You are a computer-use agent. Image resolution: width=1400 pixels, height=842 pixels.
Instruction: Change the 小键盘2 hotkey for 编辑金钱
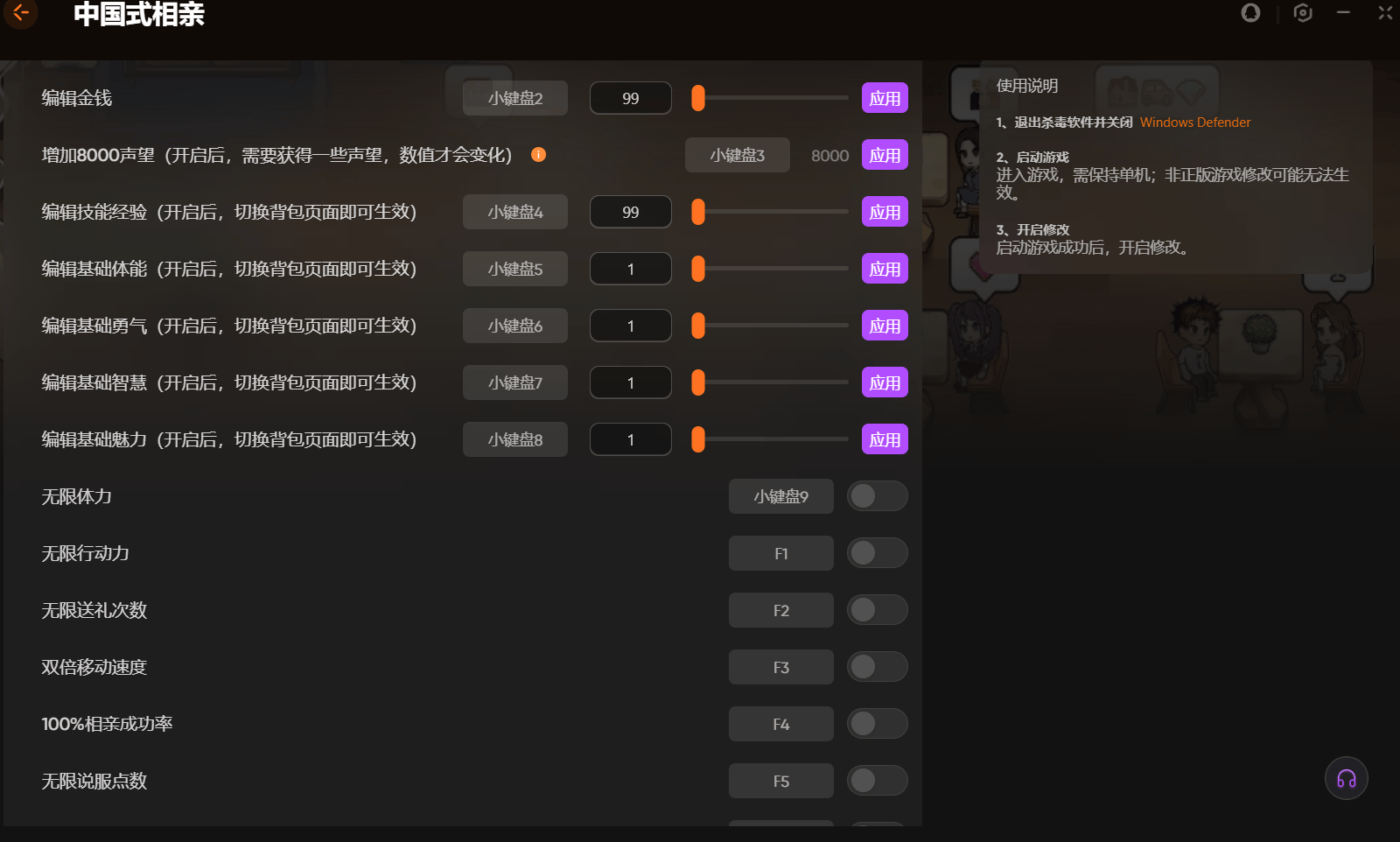(x=515, y=98)
